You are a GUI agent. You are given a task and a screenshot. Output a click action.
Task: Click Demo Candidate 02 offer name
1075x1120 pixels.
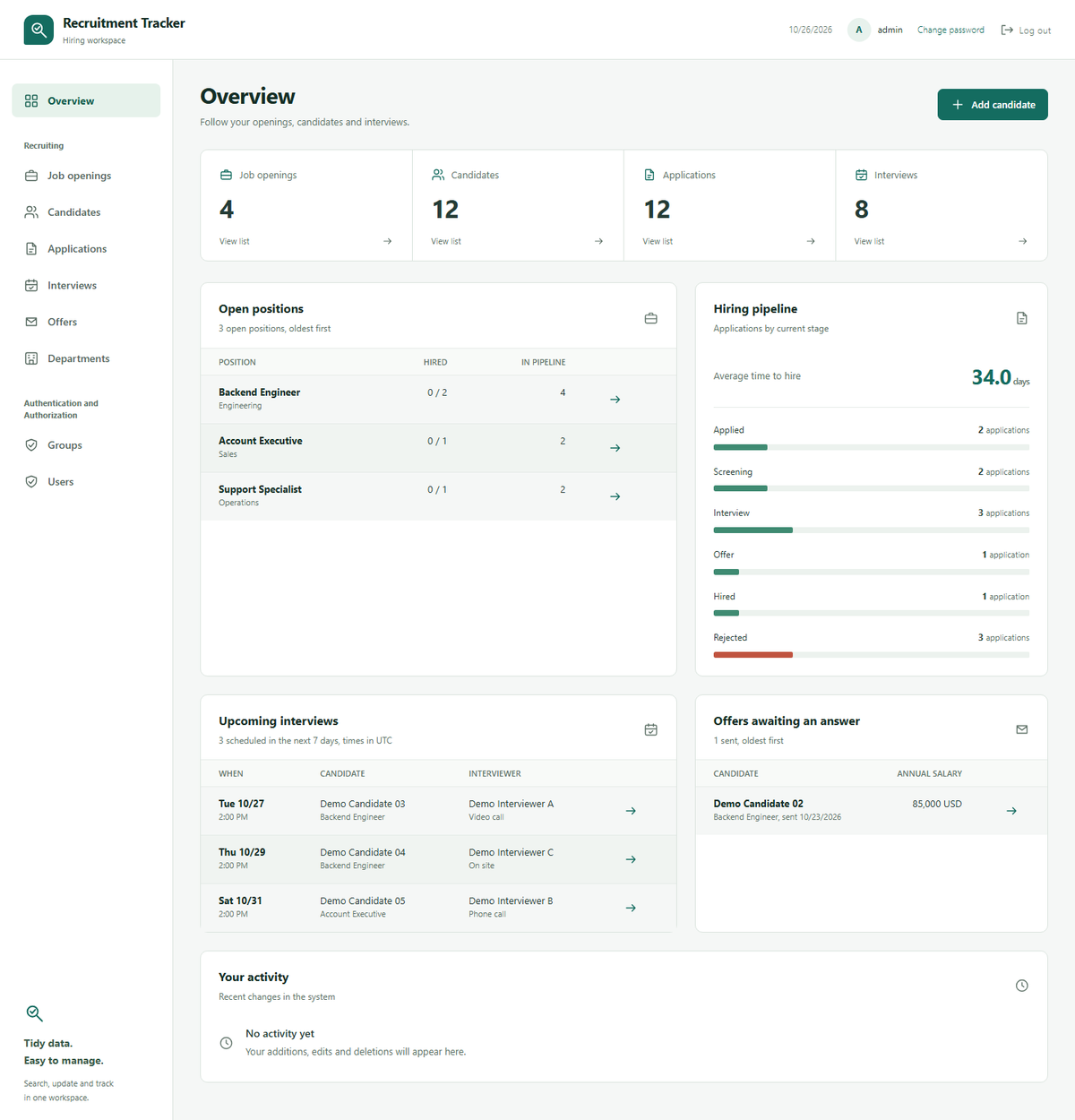[759, 804]
